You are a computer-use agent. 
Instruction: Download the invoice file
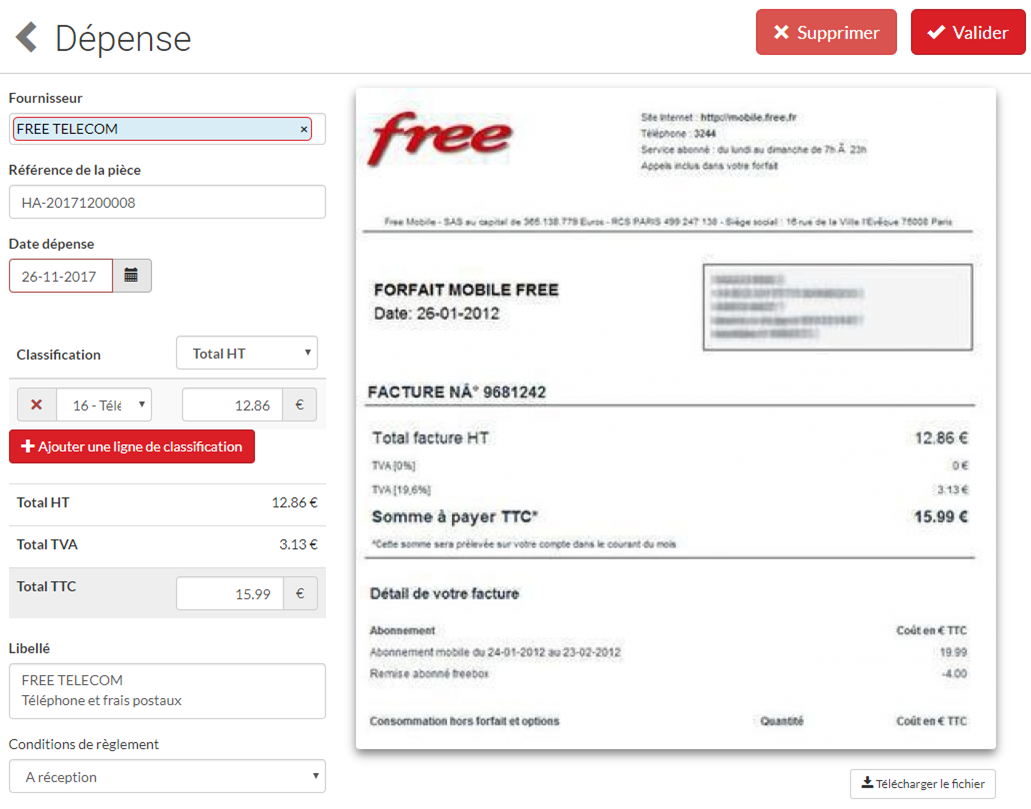[923, 783]
